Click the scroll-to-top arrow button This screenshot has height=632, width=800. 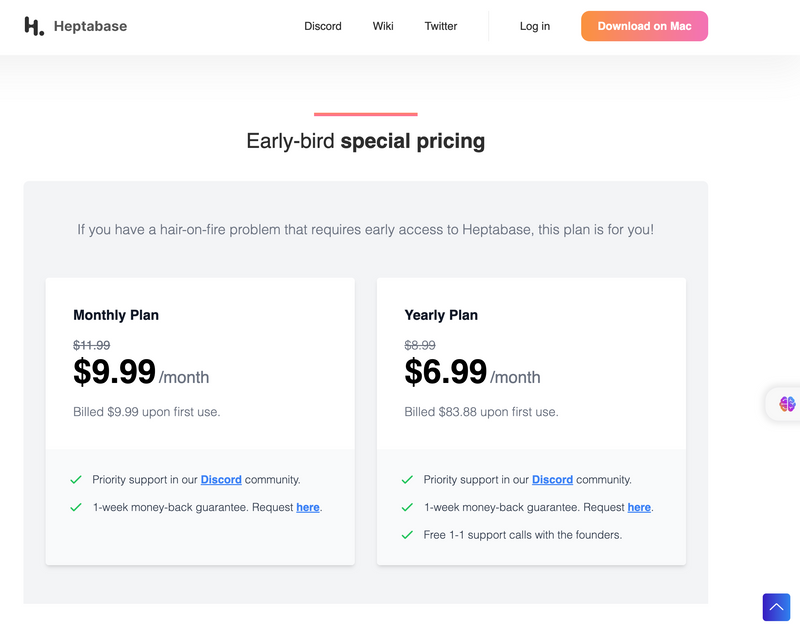pos(776,607)
